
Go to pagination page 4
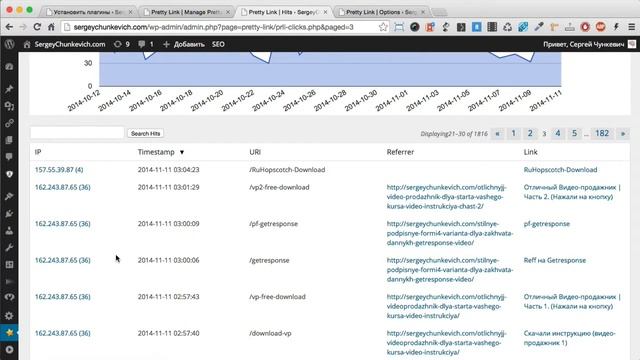click(558, 133)
